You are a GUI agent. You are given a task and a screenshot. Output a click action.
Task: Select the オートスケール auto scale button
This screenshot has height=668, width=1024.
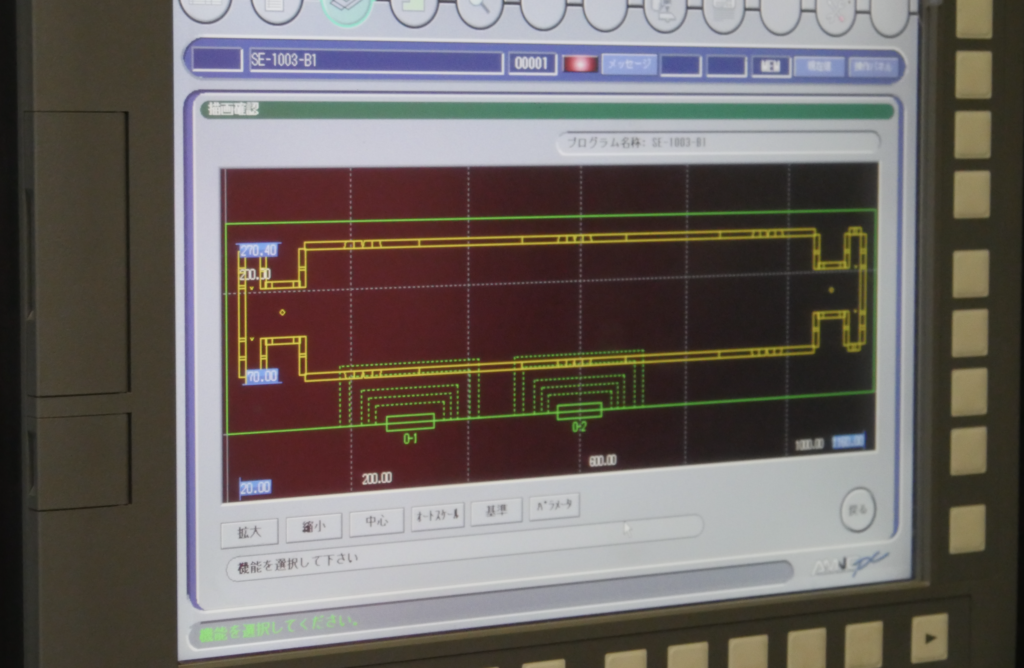click(x=437, y=516)
